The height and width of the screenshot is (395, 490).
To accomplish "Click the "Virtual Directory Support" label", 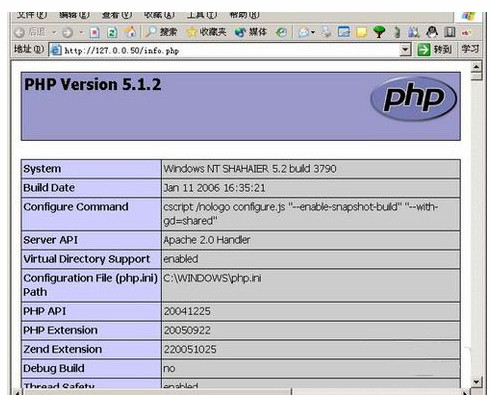I will tap(87, 259).
